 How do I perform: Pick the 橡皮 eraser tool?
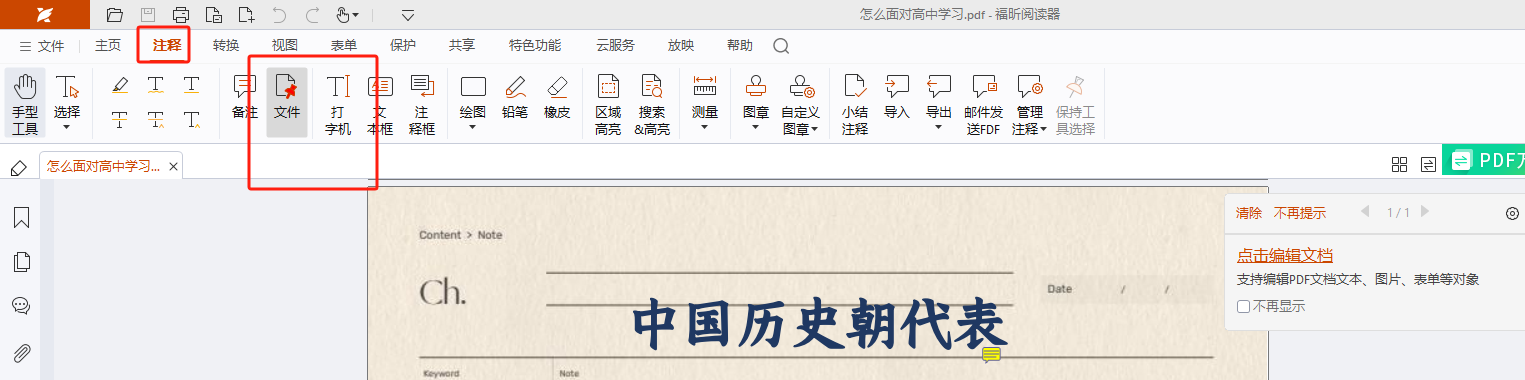(557, 98)
